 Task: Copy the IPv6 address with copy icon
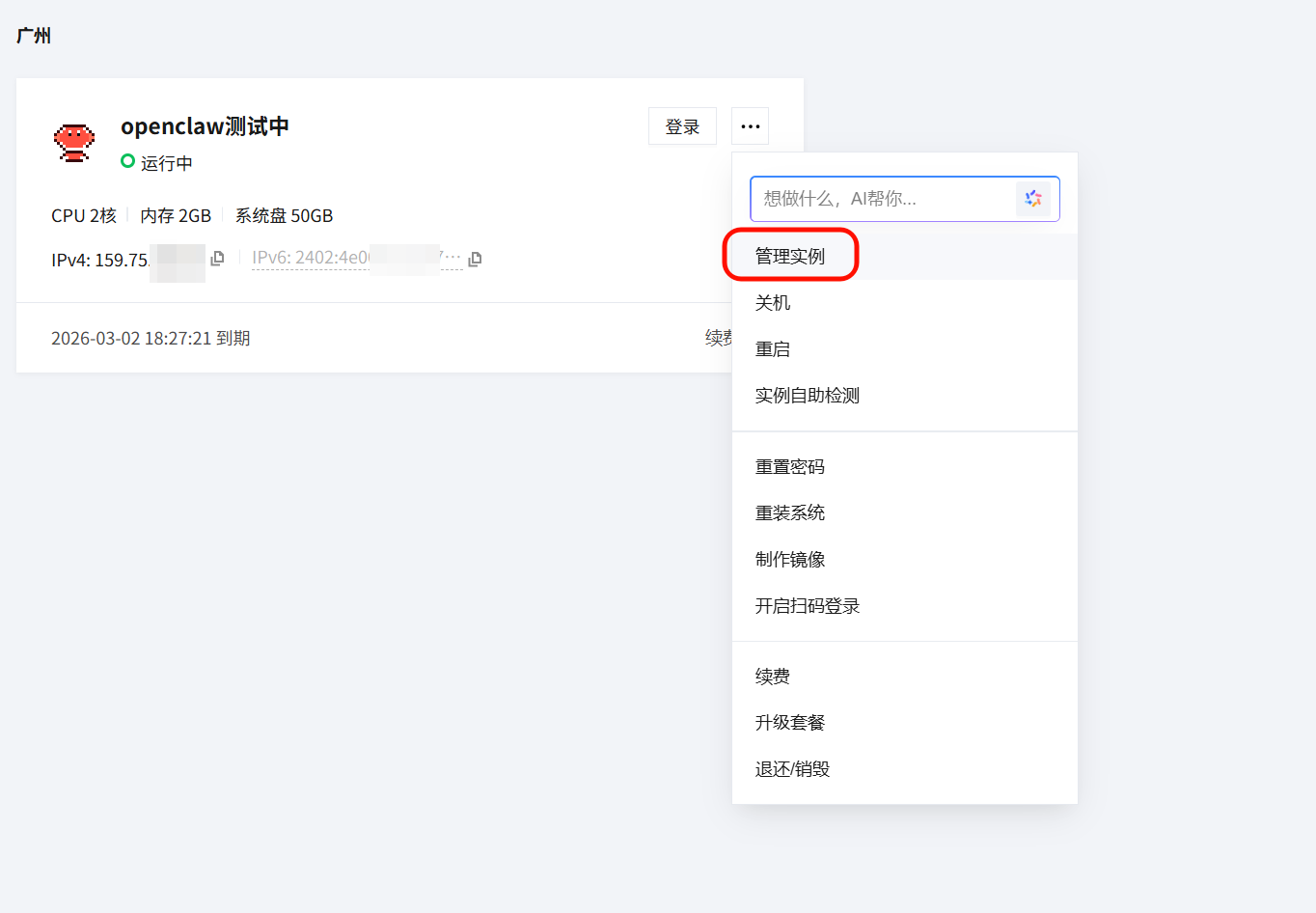click(x=475, y=259)
